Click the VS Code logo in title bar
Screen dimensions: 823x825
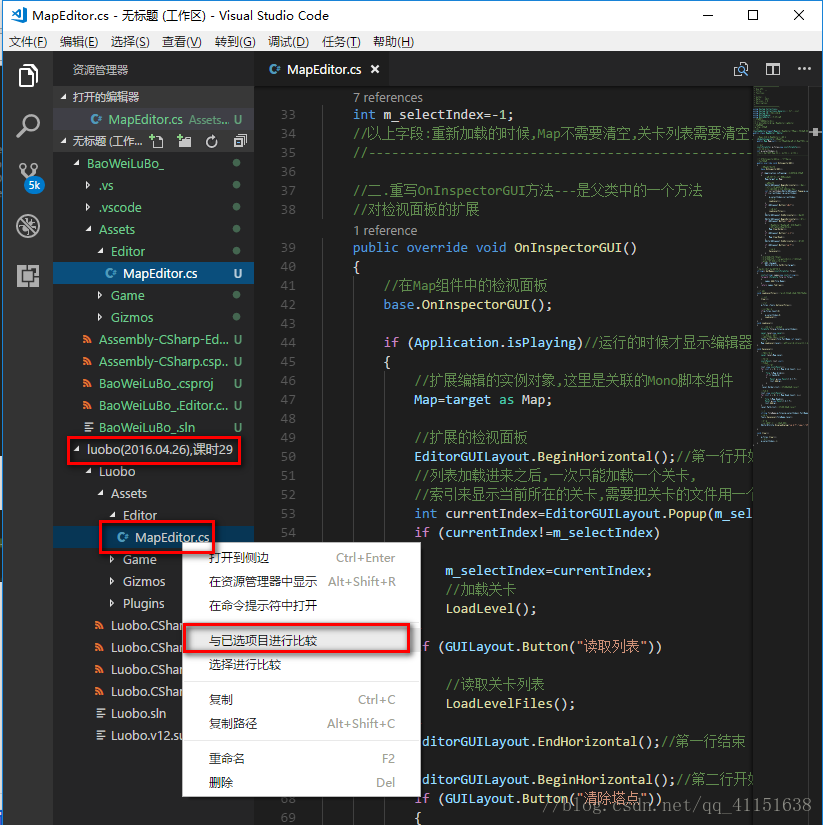[19, 15]
